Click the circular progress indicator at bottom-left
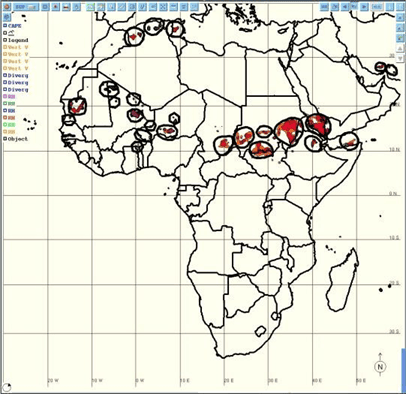The image size is (406, 394). [x=7, y=387]
